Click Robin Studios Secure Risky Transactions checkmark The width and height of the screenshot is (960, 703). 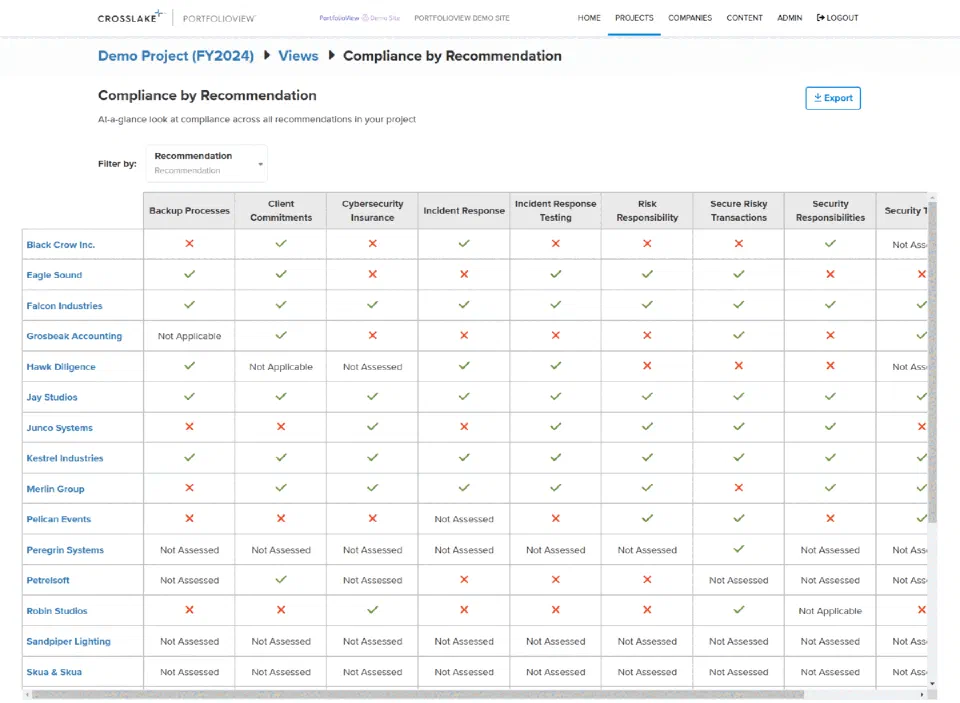(x=738, y=610)
